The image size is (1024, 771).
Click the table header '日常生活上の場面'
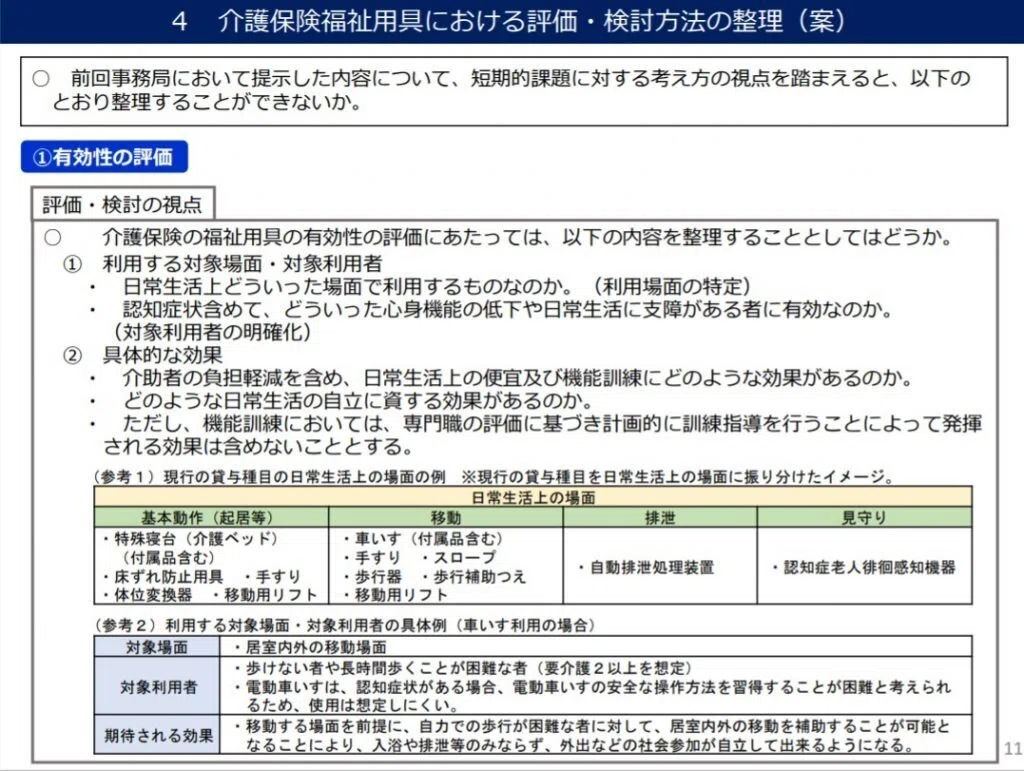pyautogui.click(x=533, y=497)
